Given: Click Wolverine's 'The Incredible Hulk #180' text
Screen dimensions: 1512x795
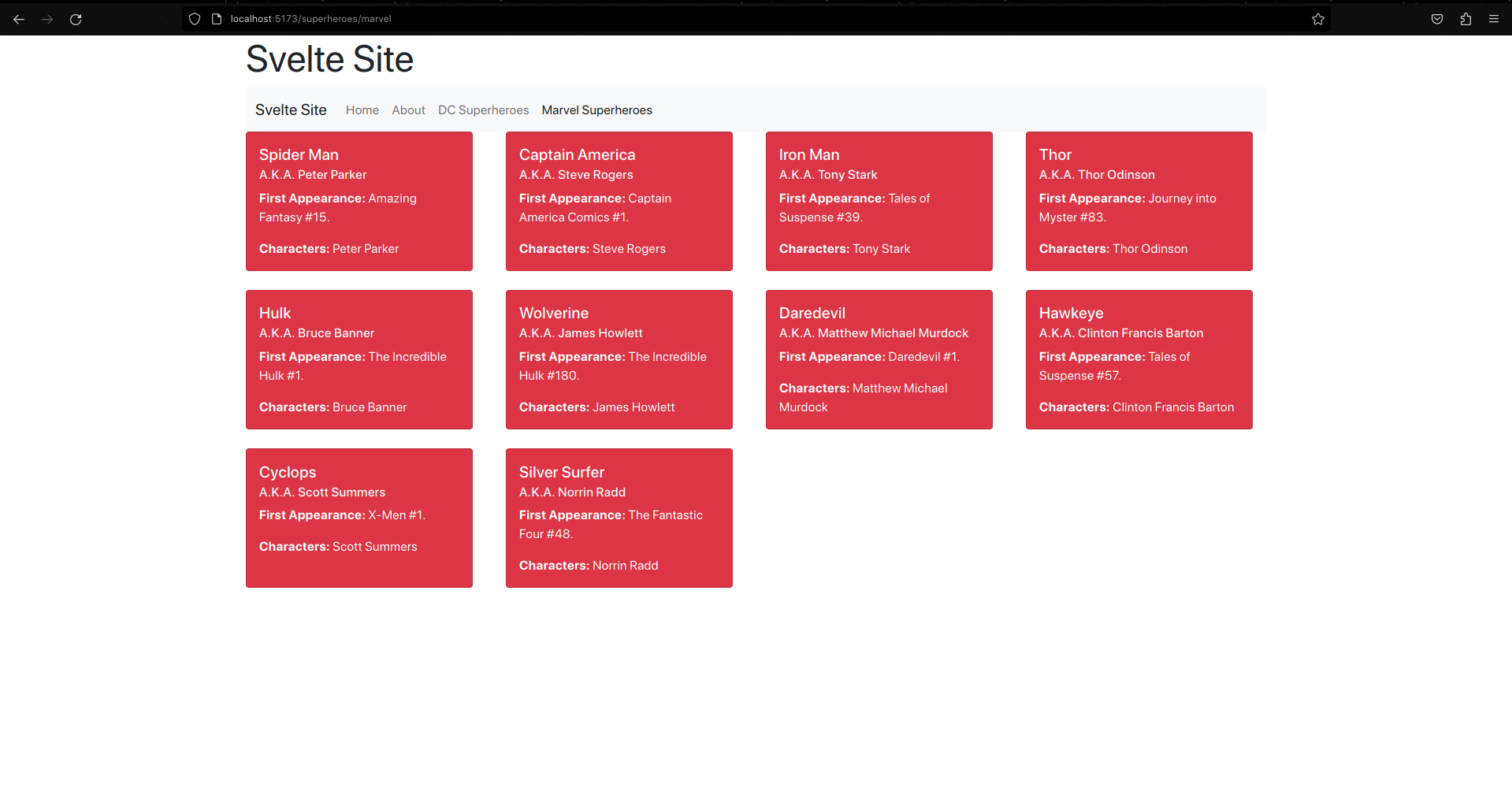Looking at the screenshot, I should point(613,366).
